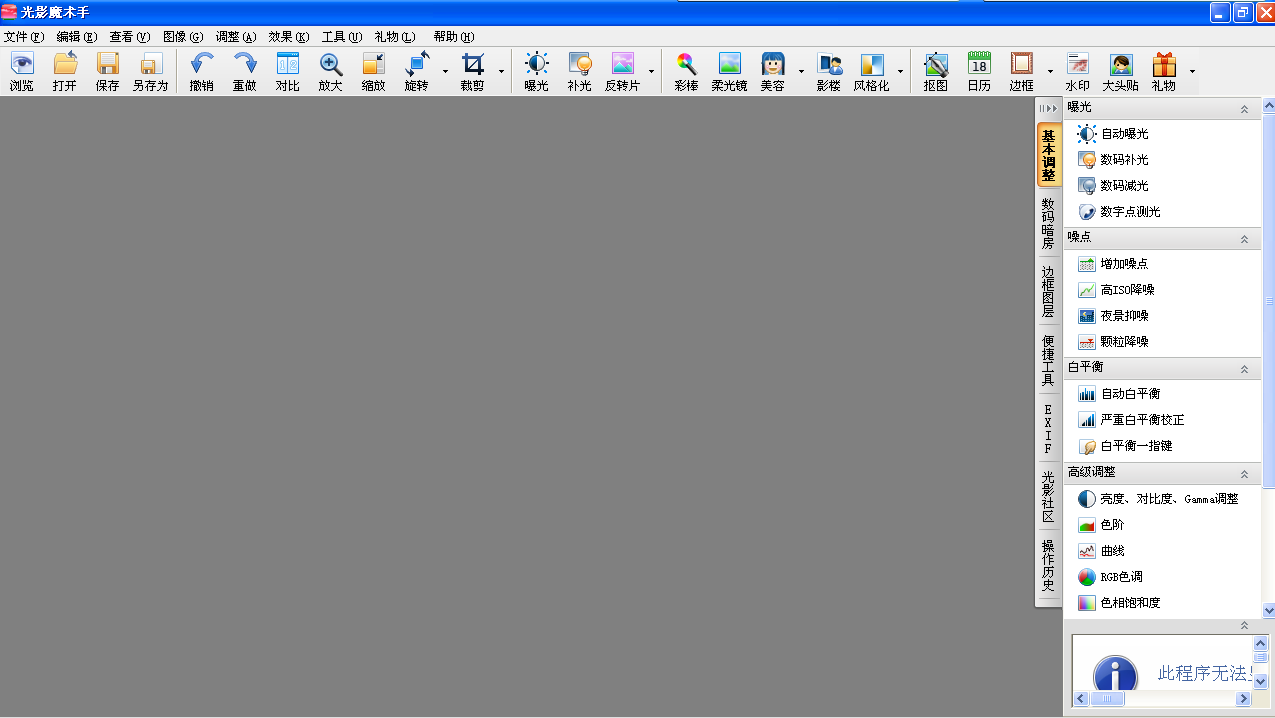The width and height of the screenshot is (1275, 718).
Task: Click the 礼物 gift toolbar icon
Action: click(1164, 72)
